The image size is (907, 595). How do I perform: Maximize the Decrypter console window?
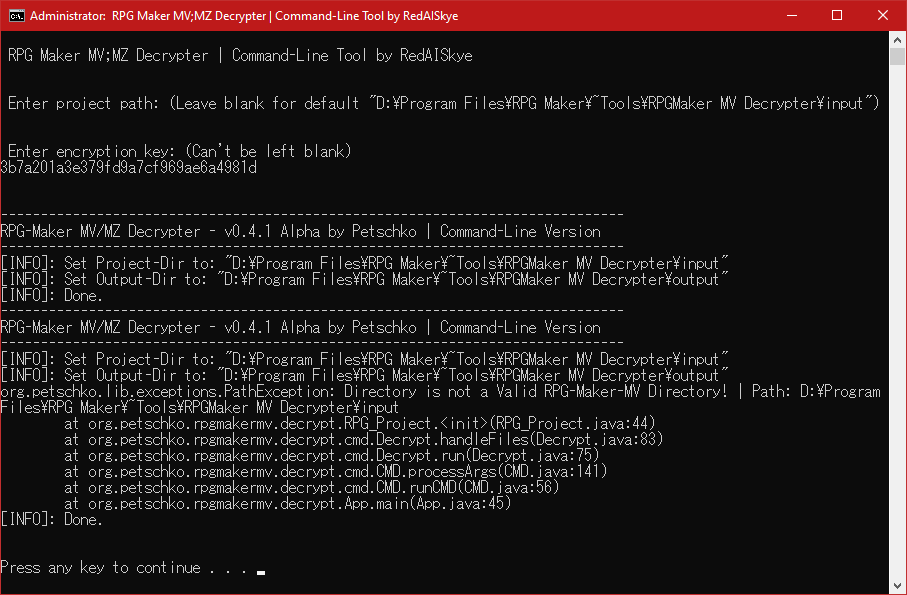point(836,16)
